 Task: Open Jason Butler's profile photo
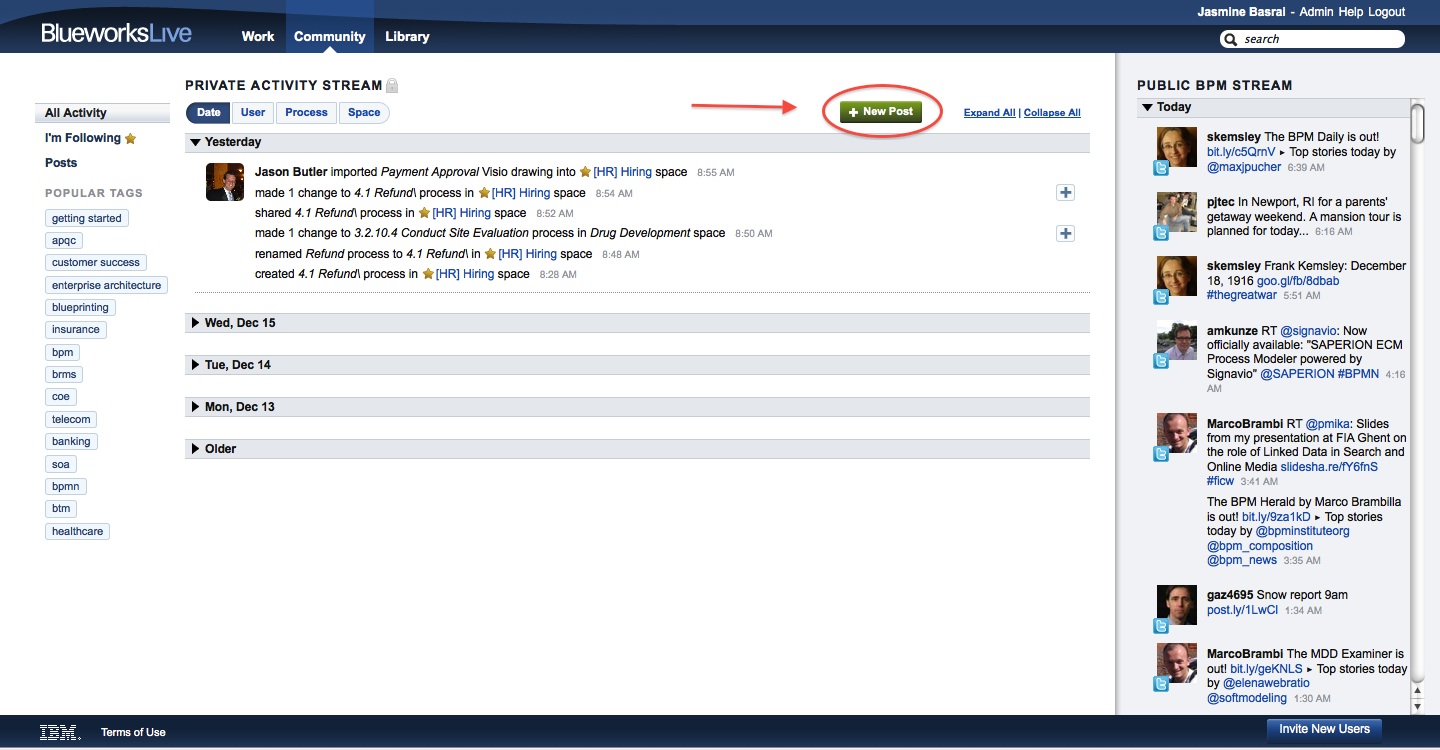pyautogui.click(x=225, y=182)
